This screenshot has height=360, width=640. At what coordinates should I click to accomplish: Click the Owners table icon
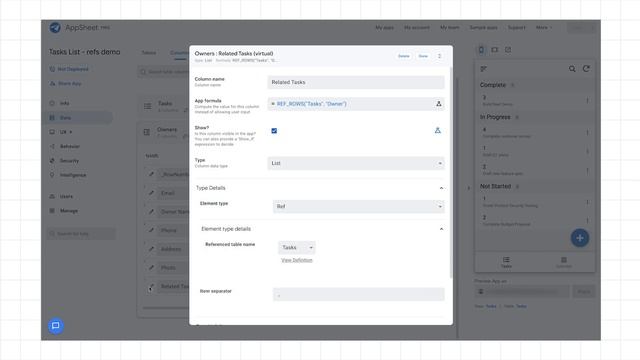point(147,132)
